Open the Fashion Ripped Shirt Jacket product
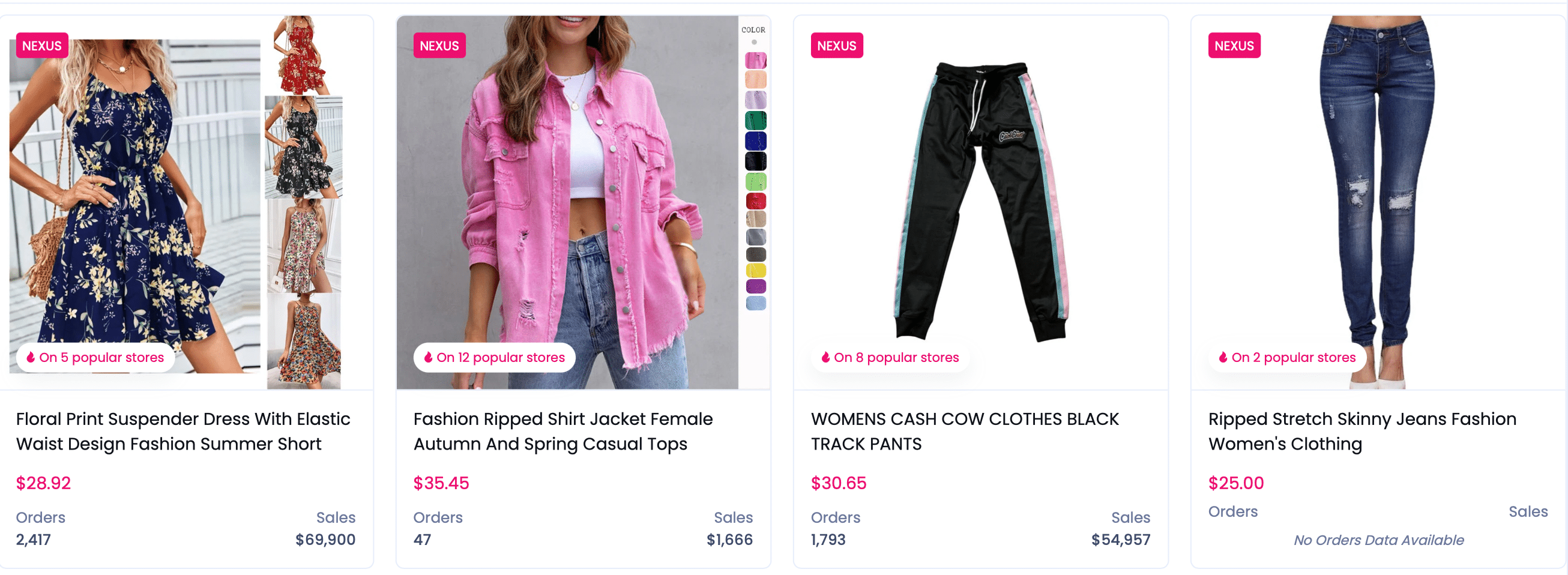1568x575 pixels. (x=563, y=432)
